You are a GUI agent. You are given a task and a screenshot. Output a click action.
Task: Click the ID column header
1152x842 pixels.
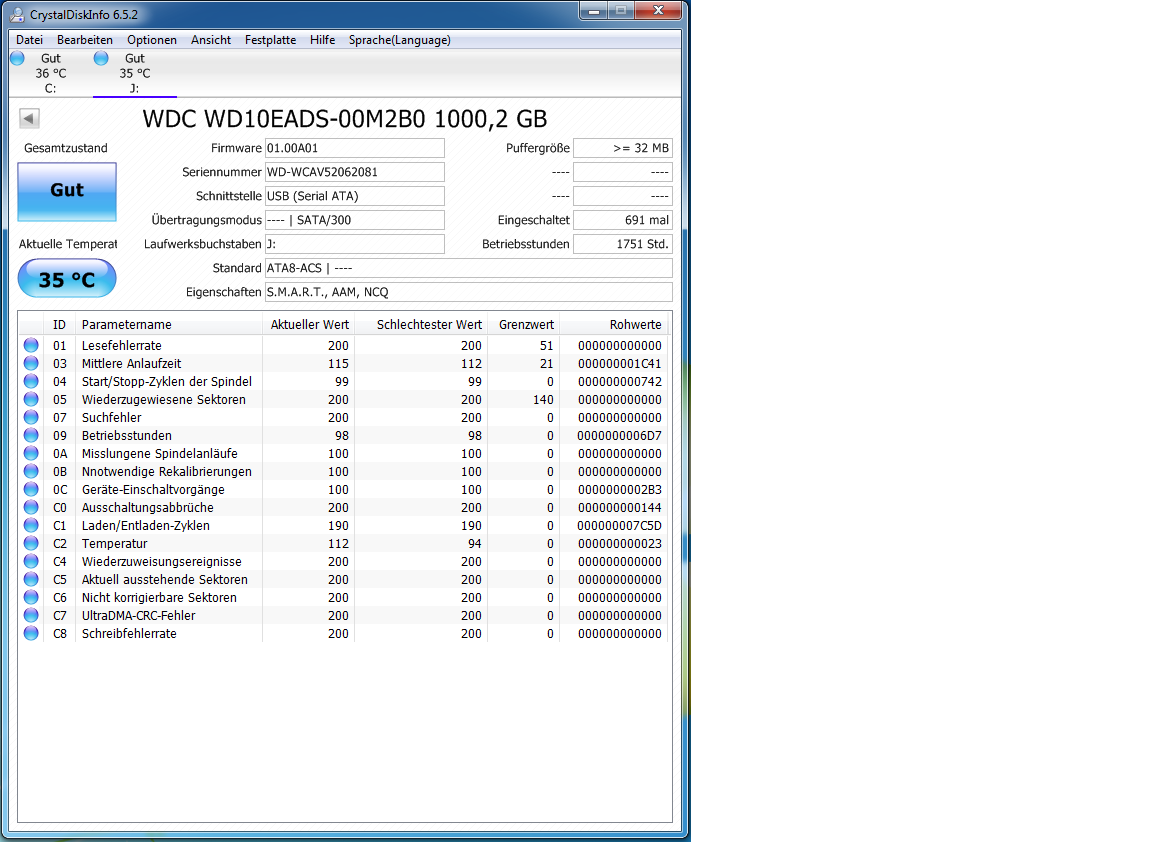click(60, 325)
